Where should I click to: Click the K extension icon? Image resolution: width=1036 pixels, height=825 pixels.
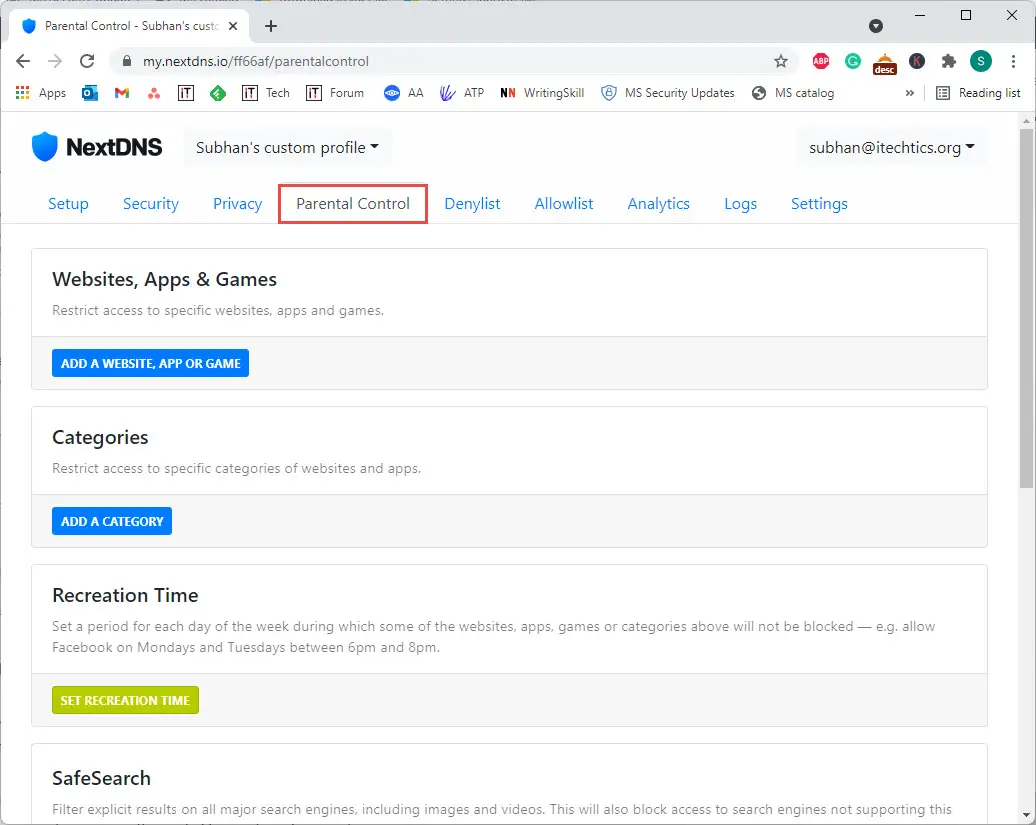coord(916,61)
